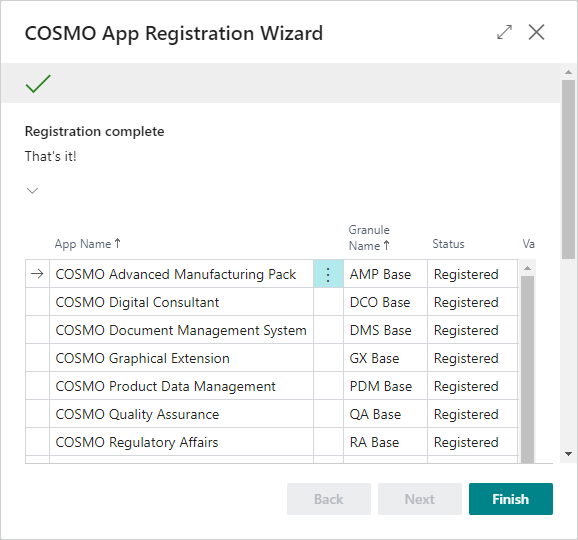The width and height of the screenshot is (578, 540).
Task: Click the QA Base granule cell
Action: 385,414
